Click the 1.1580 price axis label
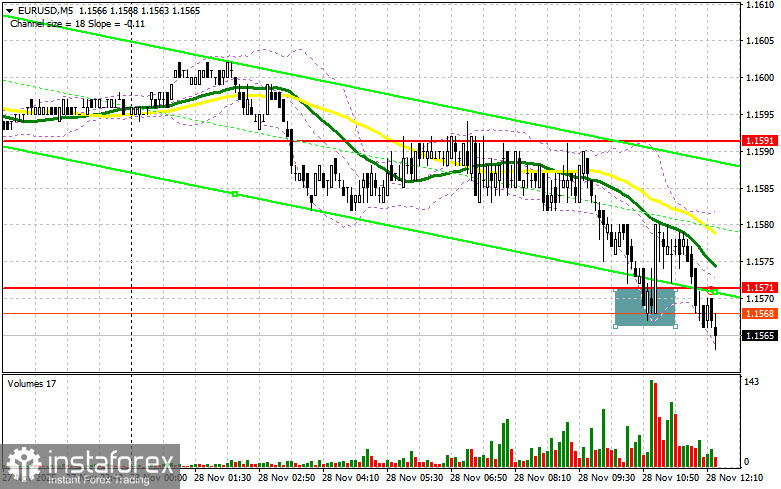This screenshot has height=489, width=781. pos(760,225)
